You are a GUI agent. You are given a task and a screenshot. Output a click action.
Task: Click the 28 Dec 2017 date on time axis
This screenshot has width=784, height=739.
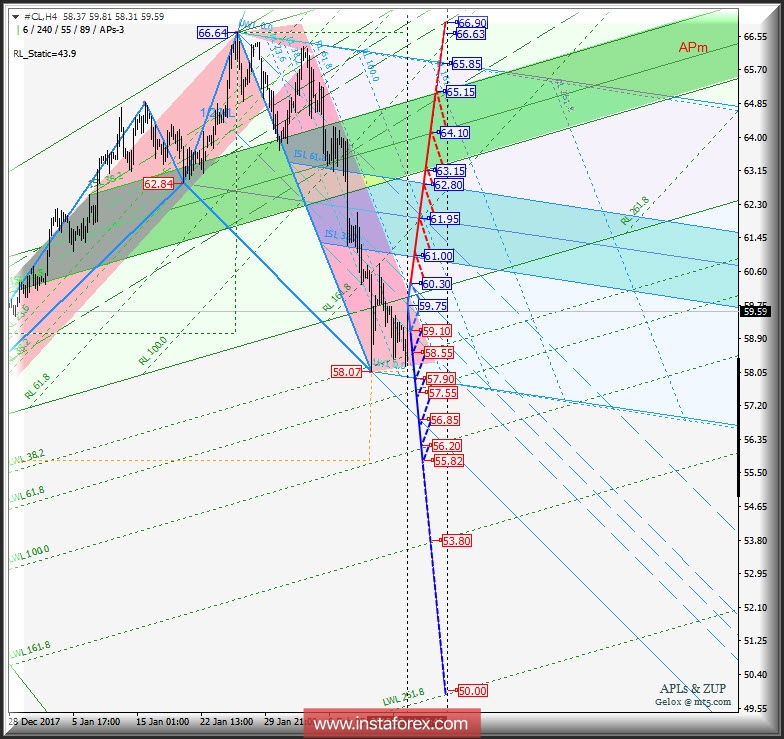(x=34, y=722)
